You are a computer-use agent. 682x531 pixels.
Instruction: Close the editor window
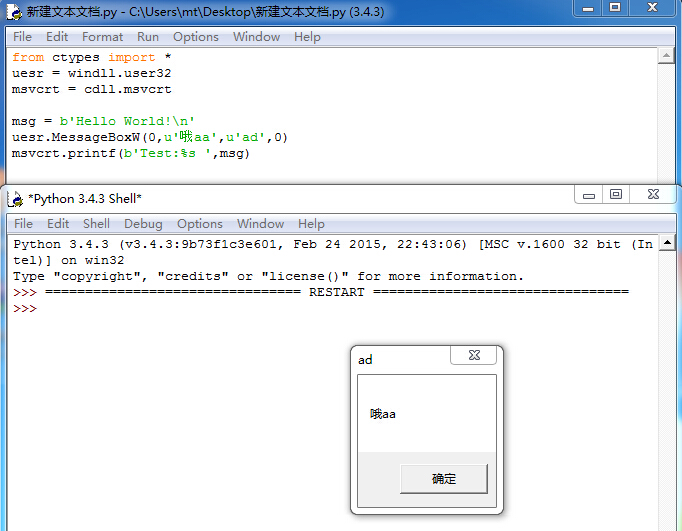click(655, 8)
